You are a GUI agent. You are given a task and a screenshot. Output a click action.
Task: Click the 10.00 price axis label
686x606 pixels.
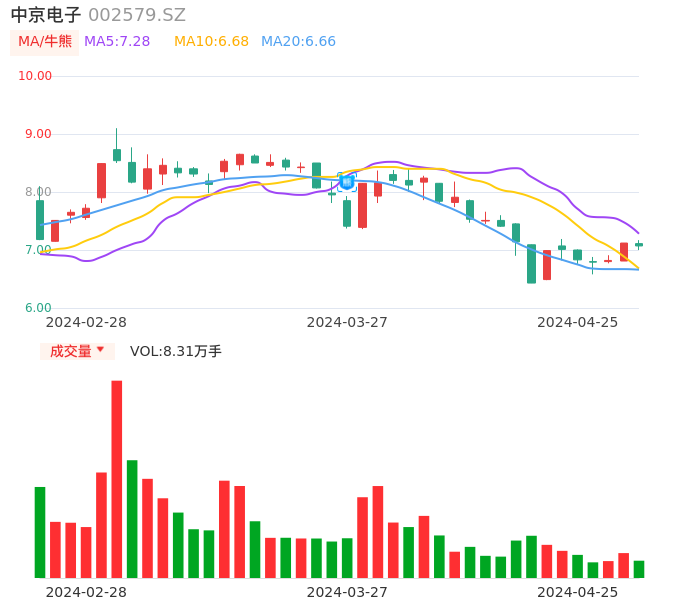[35, 76]
